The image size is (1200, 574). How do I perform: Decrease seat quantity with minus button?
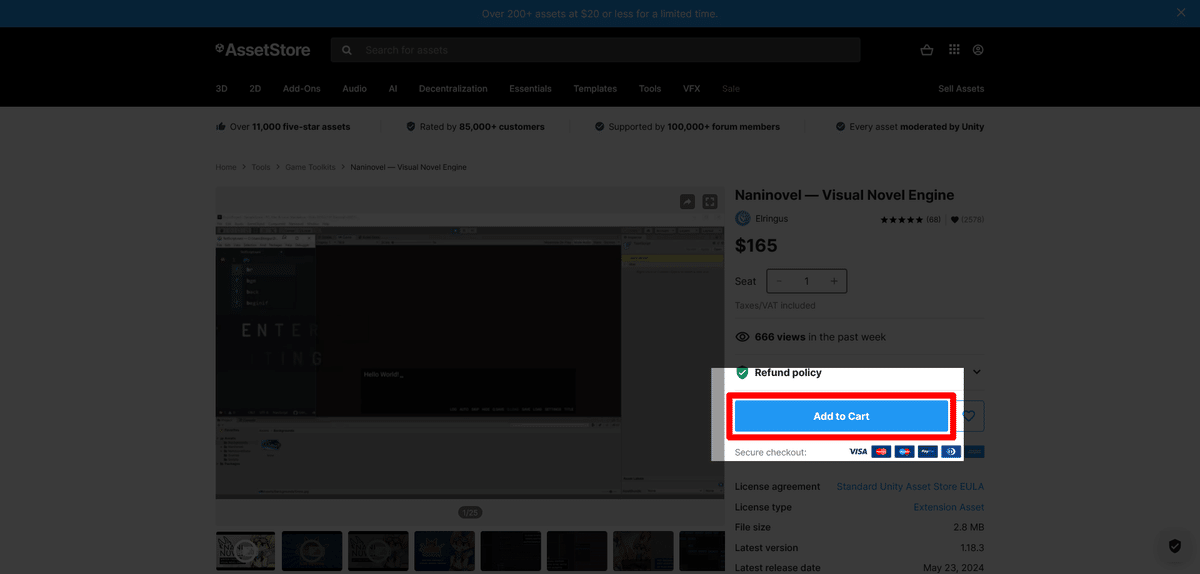click(780, 281)
